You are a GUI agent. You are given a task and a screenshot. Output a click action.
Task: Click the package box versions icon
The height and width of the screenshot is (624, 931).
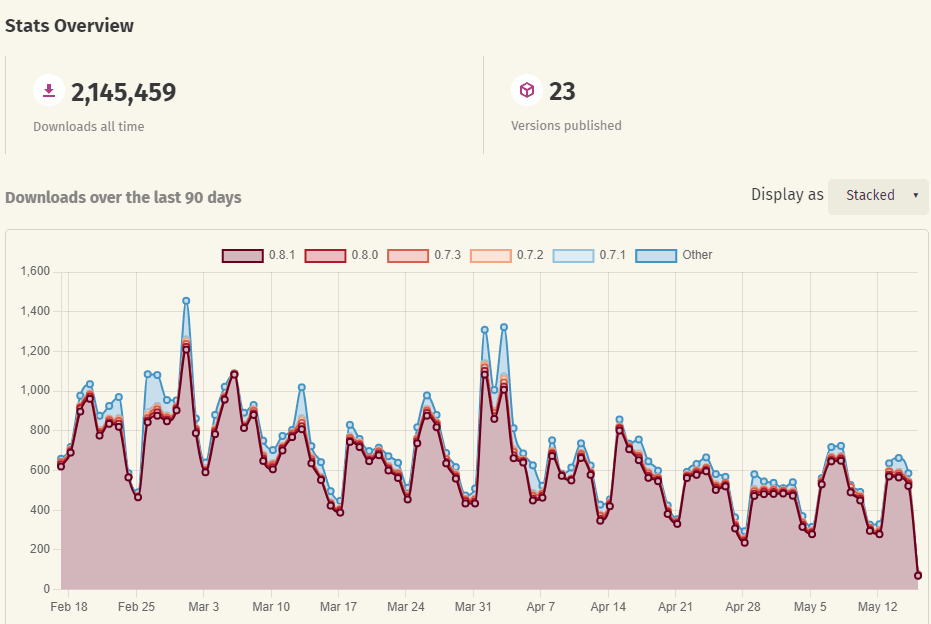(527, 90)
